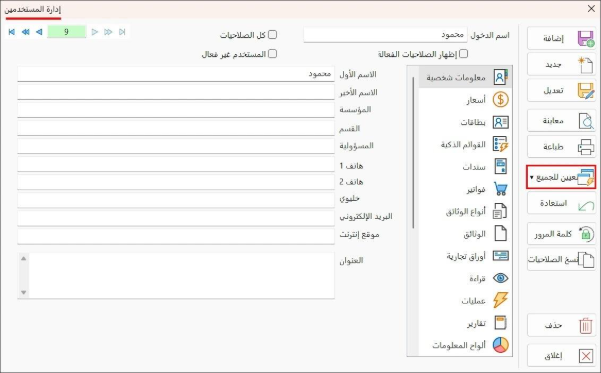Click the المؤسسة field

coord(176,110)
